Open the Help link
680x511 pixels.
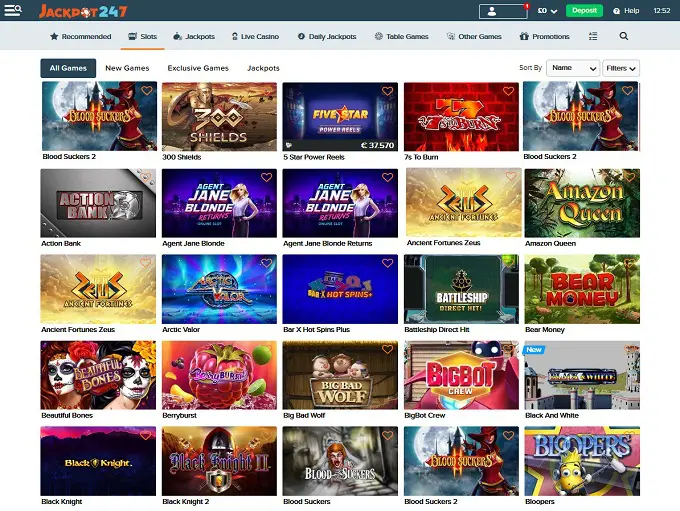627,11
